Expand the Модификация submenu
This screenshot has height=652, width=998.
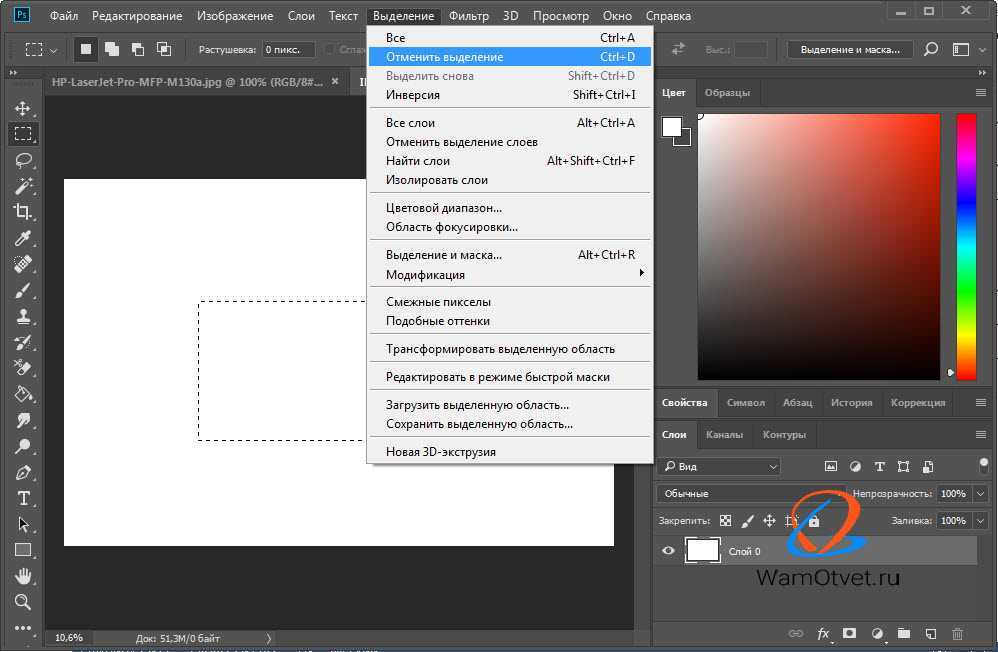point(510,274)
